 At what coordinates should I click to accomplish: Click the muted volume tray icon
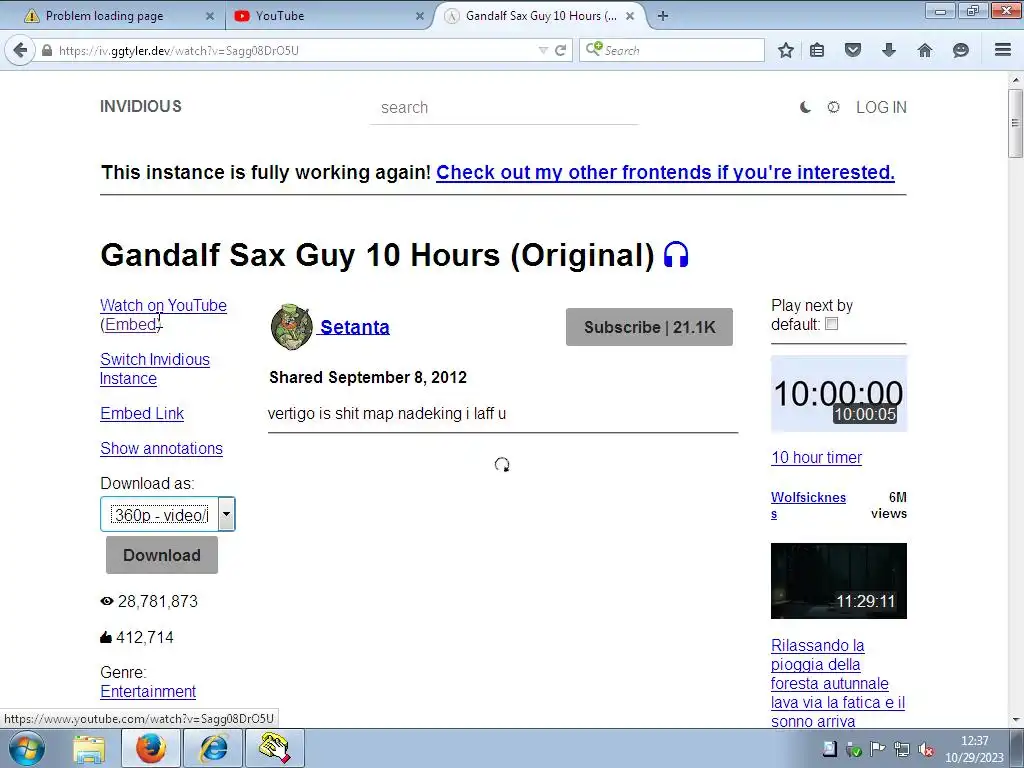click(x=925, y=749)
